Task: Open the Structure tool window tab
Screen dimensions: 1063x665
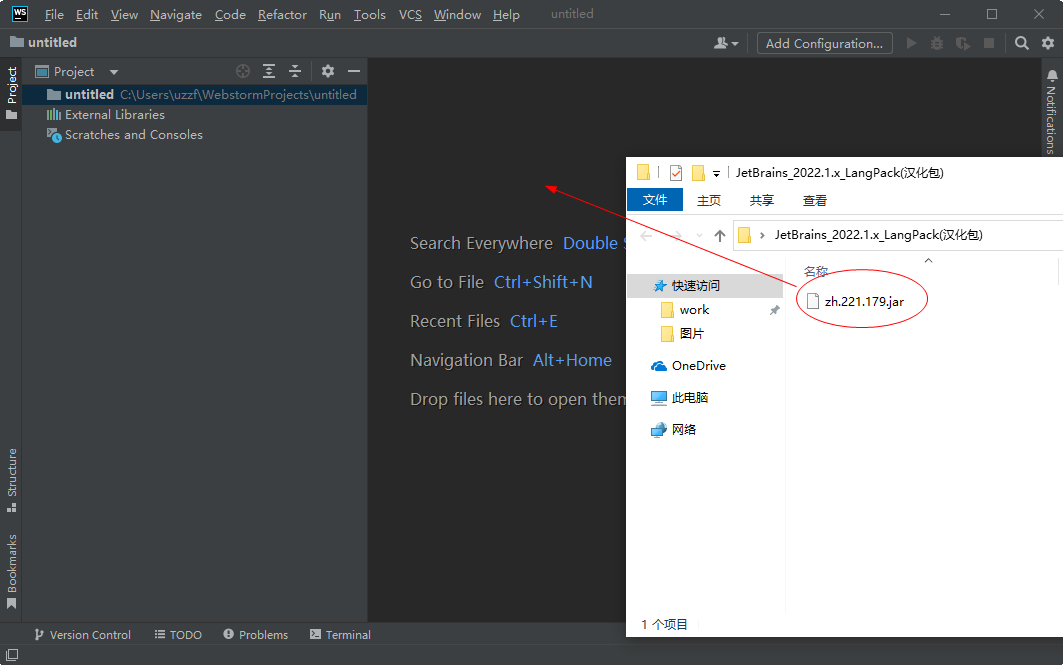Action: coord(12,479)
